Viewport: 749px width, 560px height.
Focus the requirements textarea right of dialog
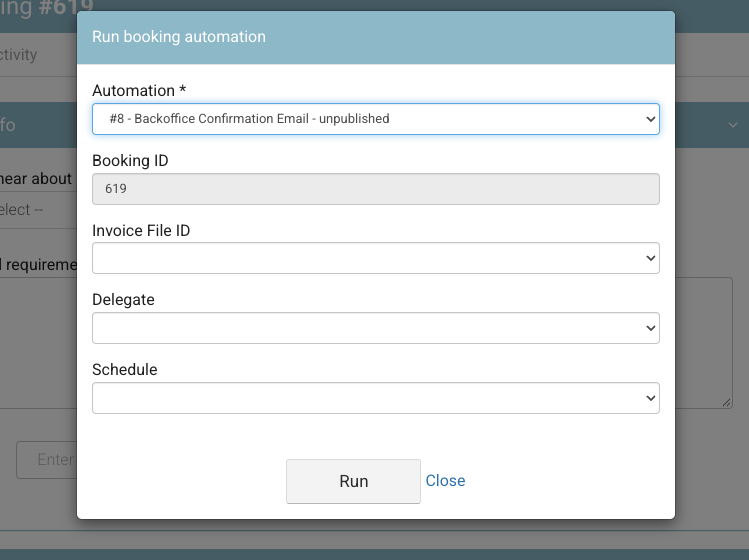coord(704,343)
